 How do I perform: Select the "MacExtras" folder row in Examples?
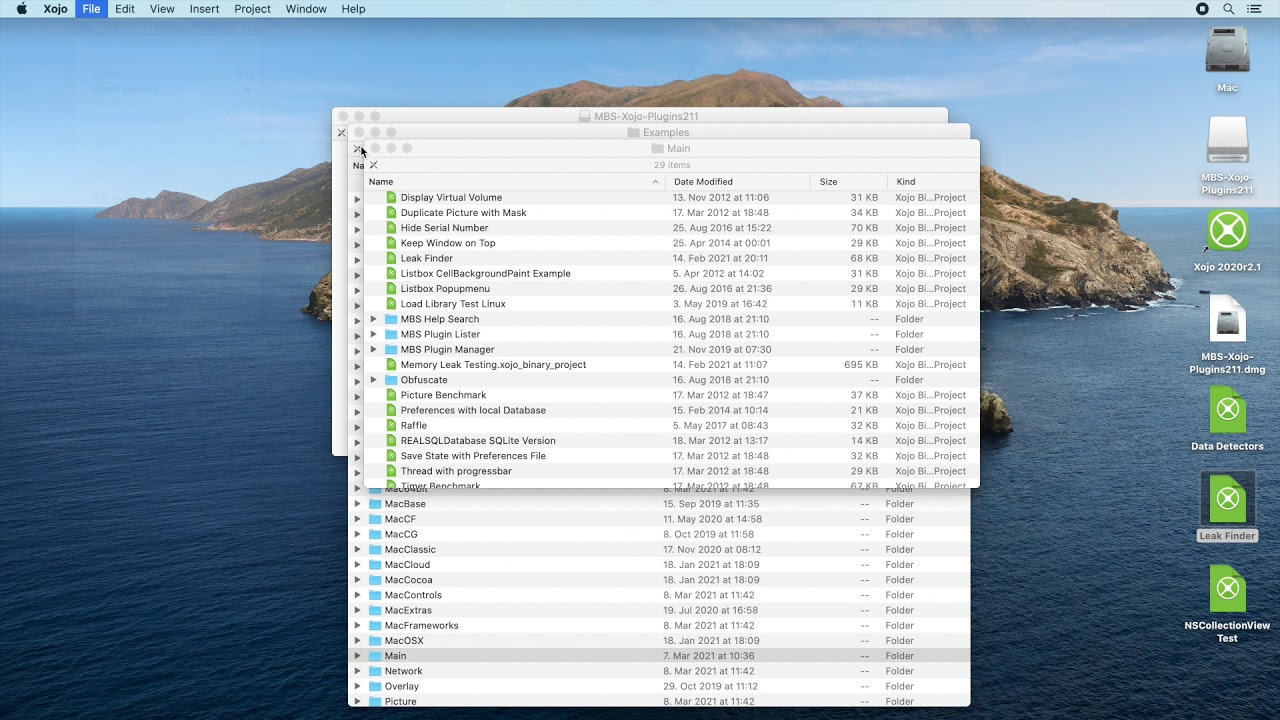pos(659,610)
